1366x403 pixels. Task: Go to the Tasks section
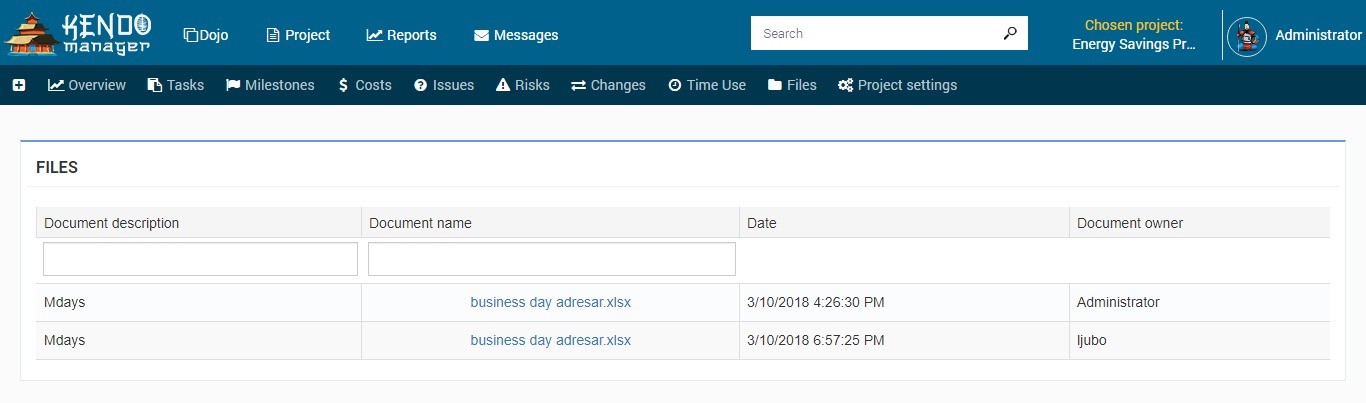[176, 85]
